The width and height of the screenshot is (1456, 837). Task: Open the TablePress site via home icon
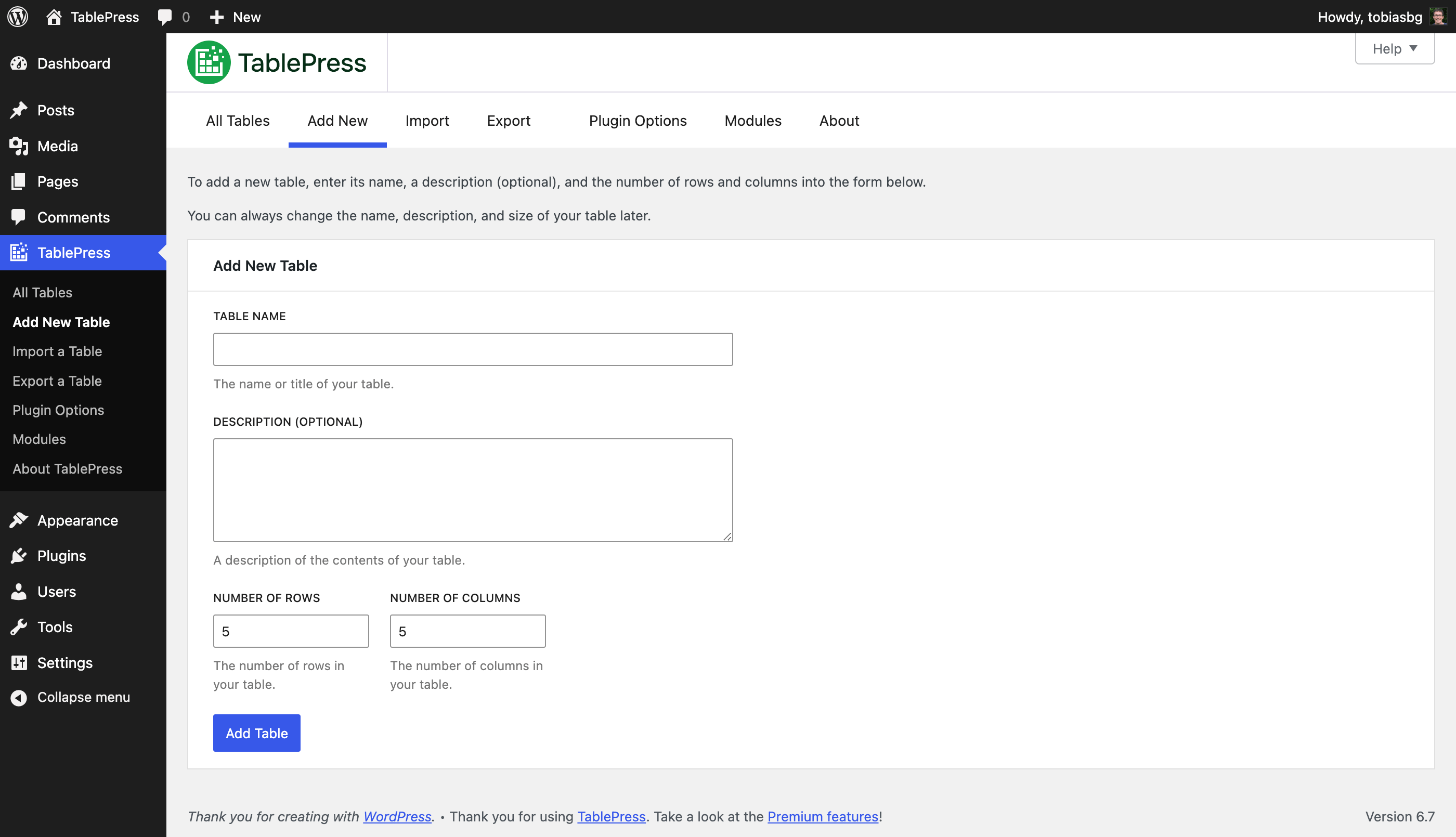tap(54, 16)
